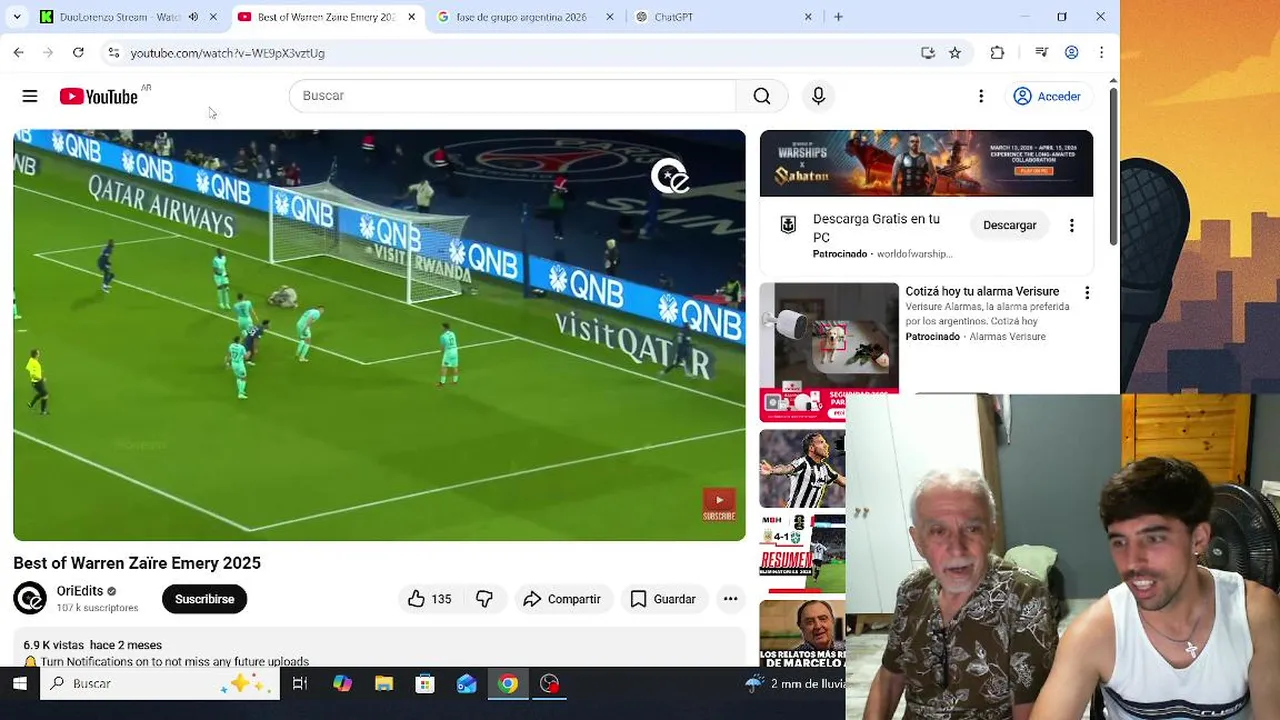Click the Compartir share button
Viewport: 1280px width, 720px height.
click(562, 599)
